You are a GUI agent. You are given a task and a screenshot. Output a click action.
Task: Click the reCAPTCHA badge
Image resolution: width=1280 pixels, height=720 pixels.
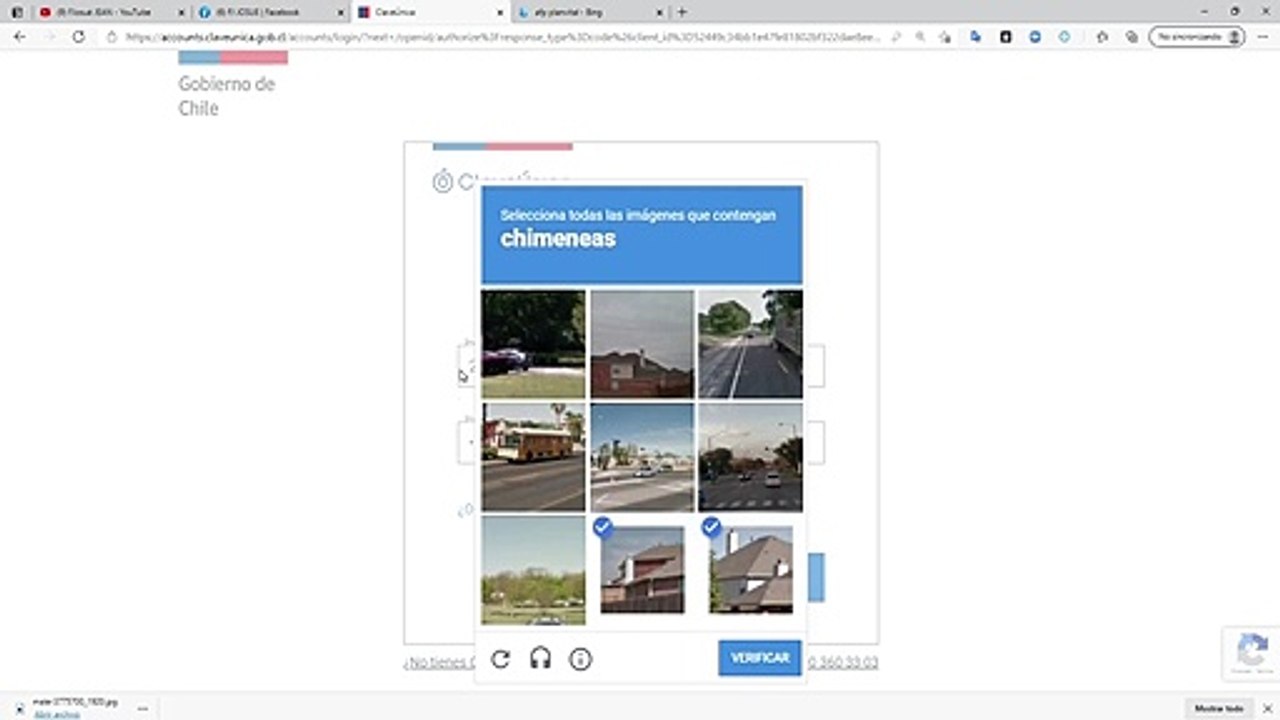pos(1251,653)
